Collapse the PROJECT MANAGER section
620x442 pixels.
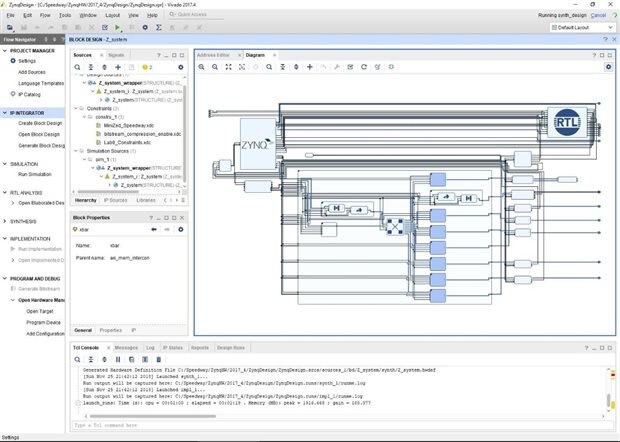pyautogui.click(x=5, y=50)
